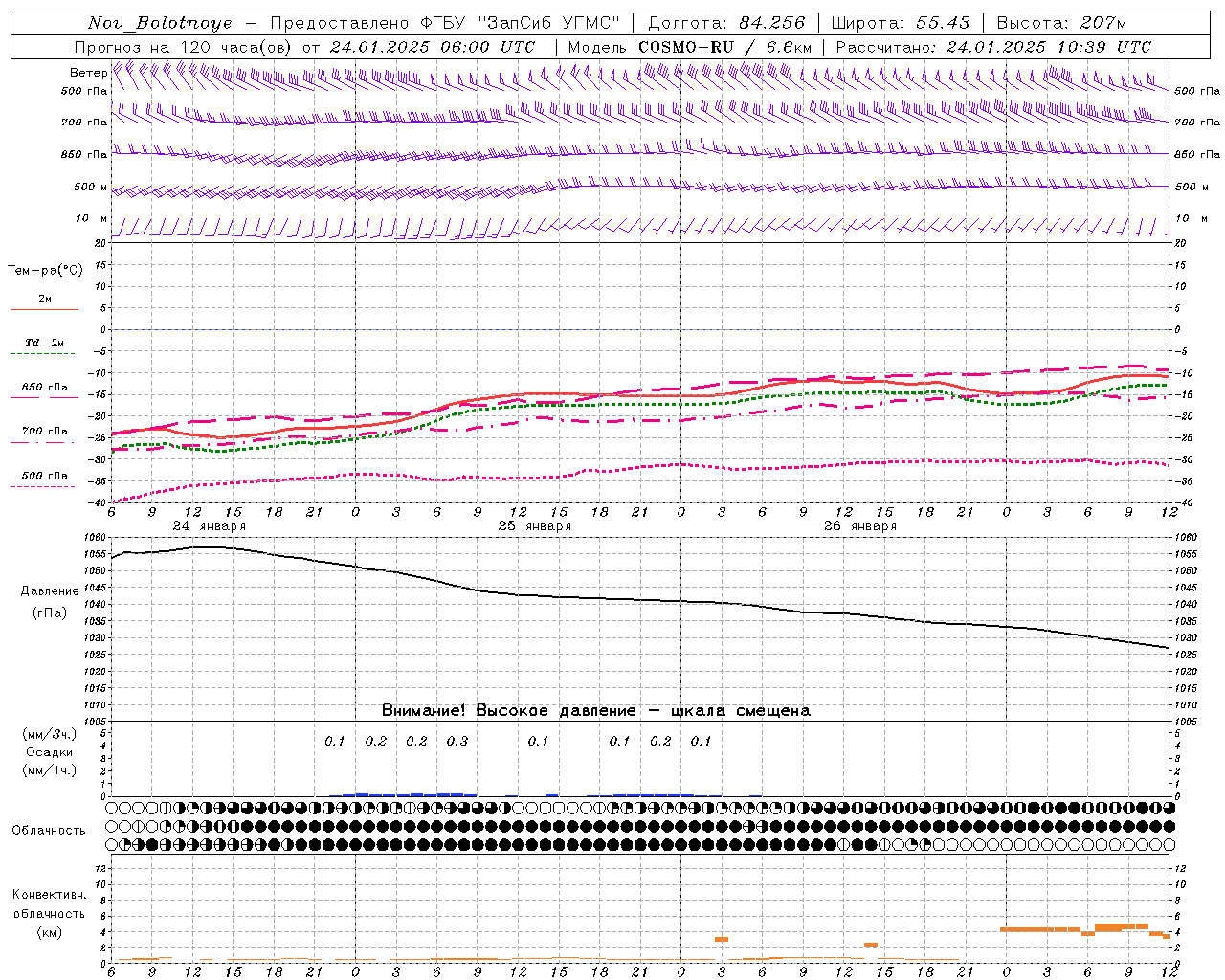1225x980 pixels.
Task: Select the 700 гПа wind level label on left
Action: coord(84,122)
